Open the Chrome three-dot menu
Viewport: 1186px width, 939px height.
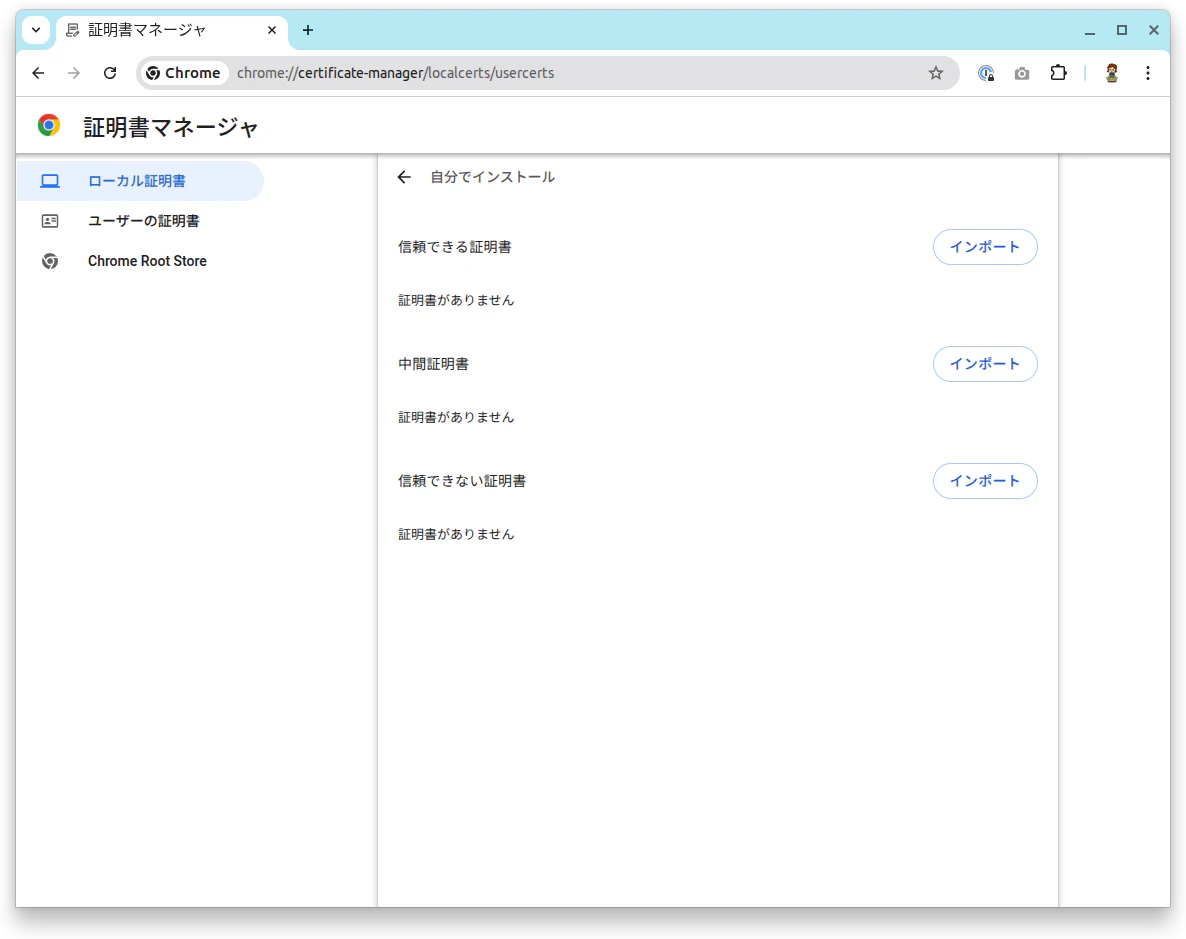click(1147, 73)
